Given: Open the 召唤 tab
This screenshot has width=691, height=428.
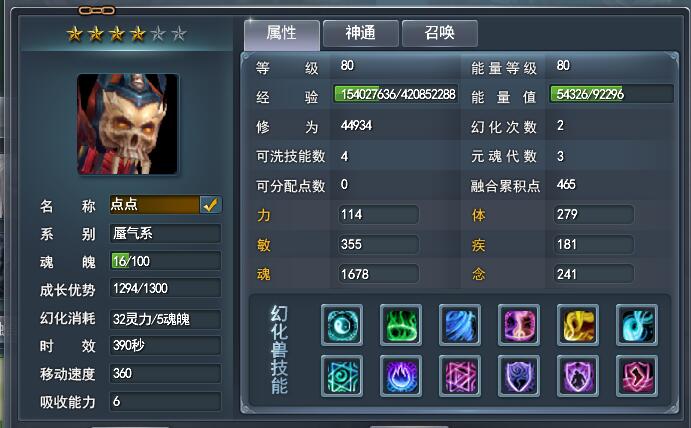Looking at the screenshot, I should (440, 33).
